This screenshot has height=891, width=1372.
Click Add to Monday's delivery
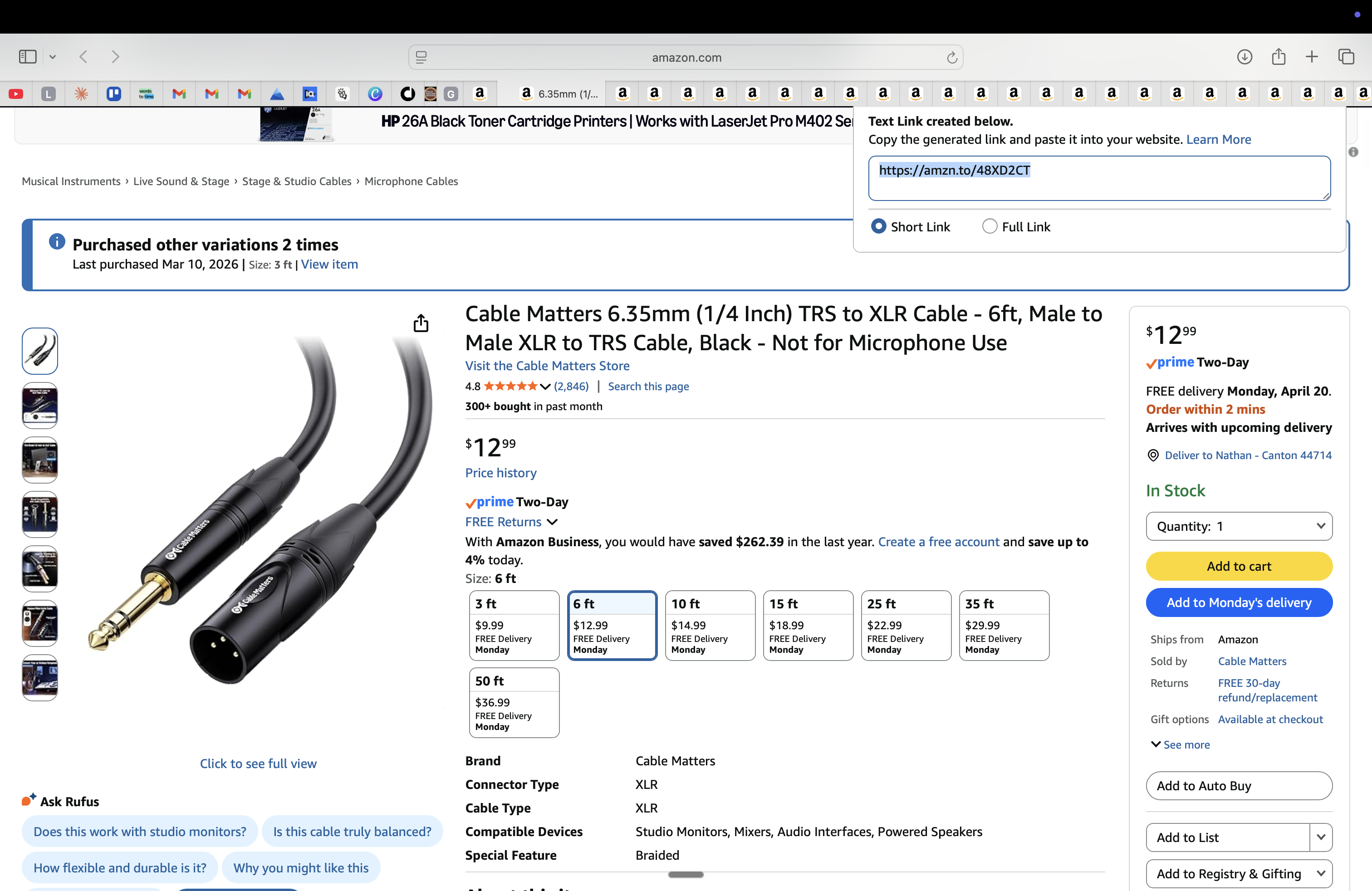pyautogui.click(x=1239, y=602)
